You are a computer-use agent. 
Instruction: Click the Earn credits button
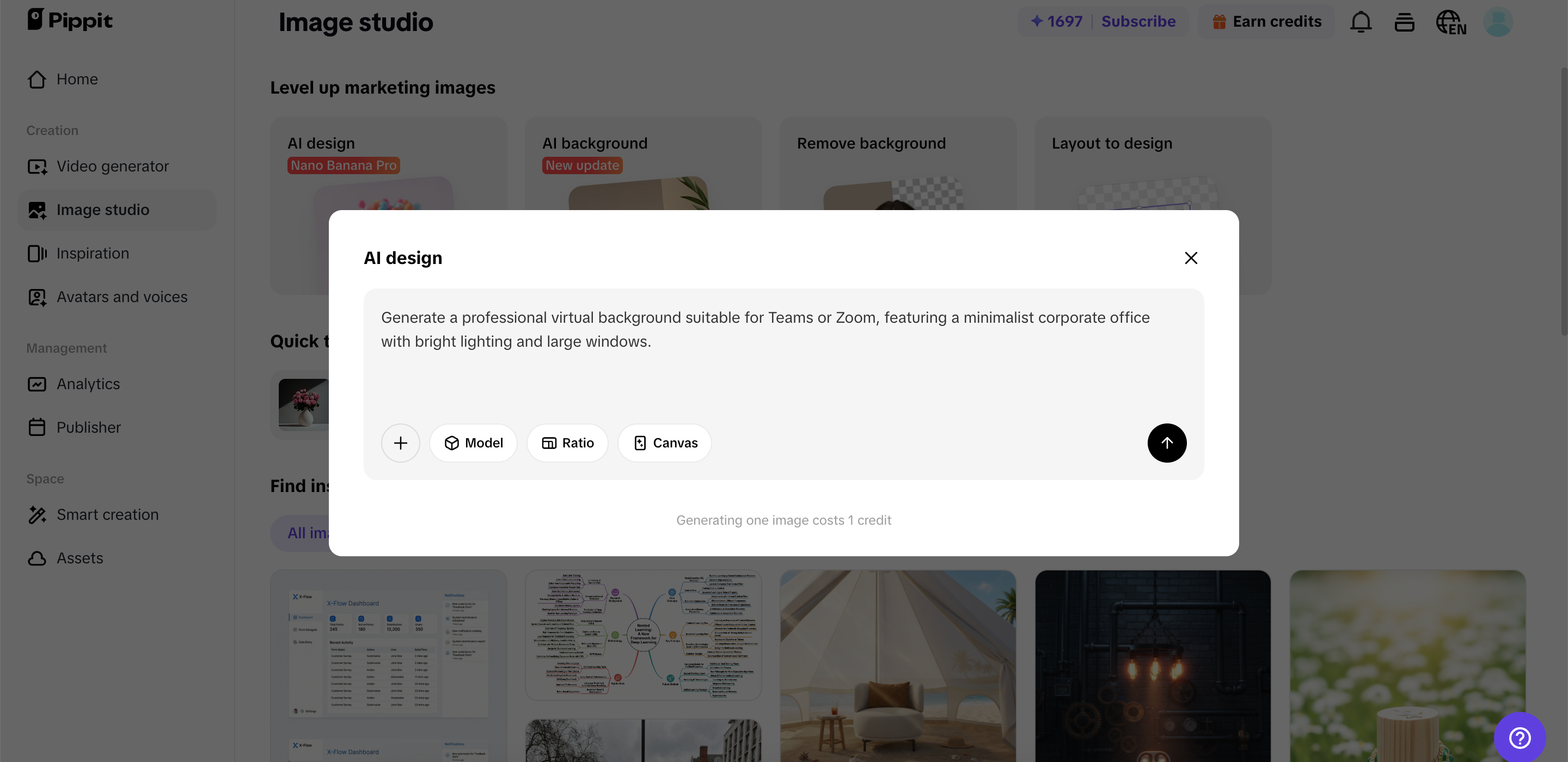[x=1267, y=22]
